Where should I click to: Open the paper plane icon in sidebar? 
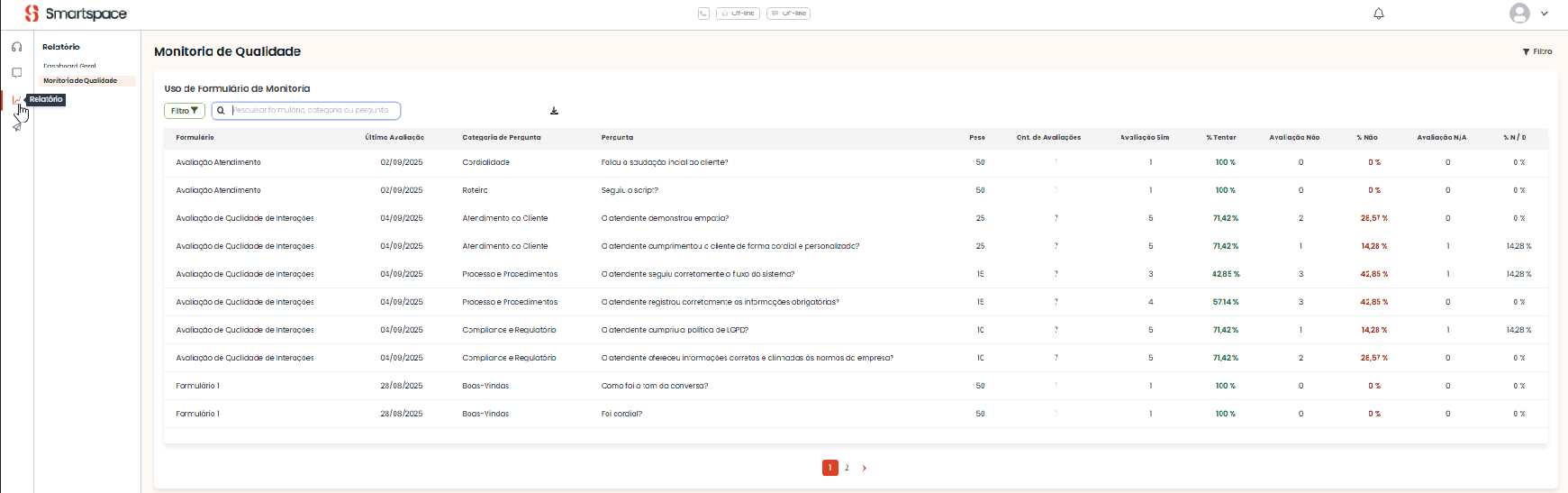pos(16,127)
